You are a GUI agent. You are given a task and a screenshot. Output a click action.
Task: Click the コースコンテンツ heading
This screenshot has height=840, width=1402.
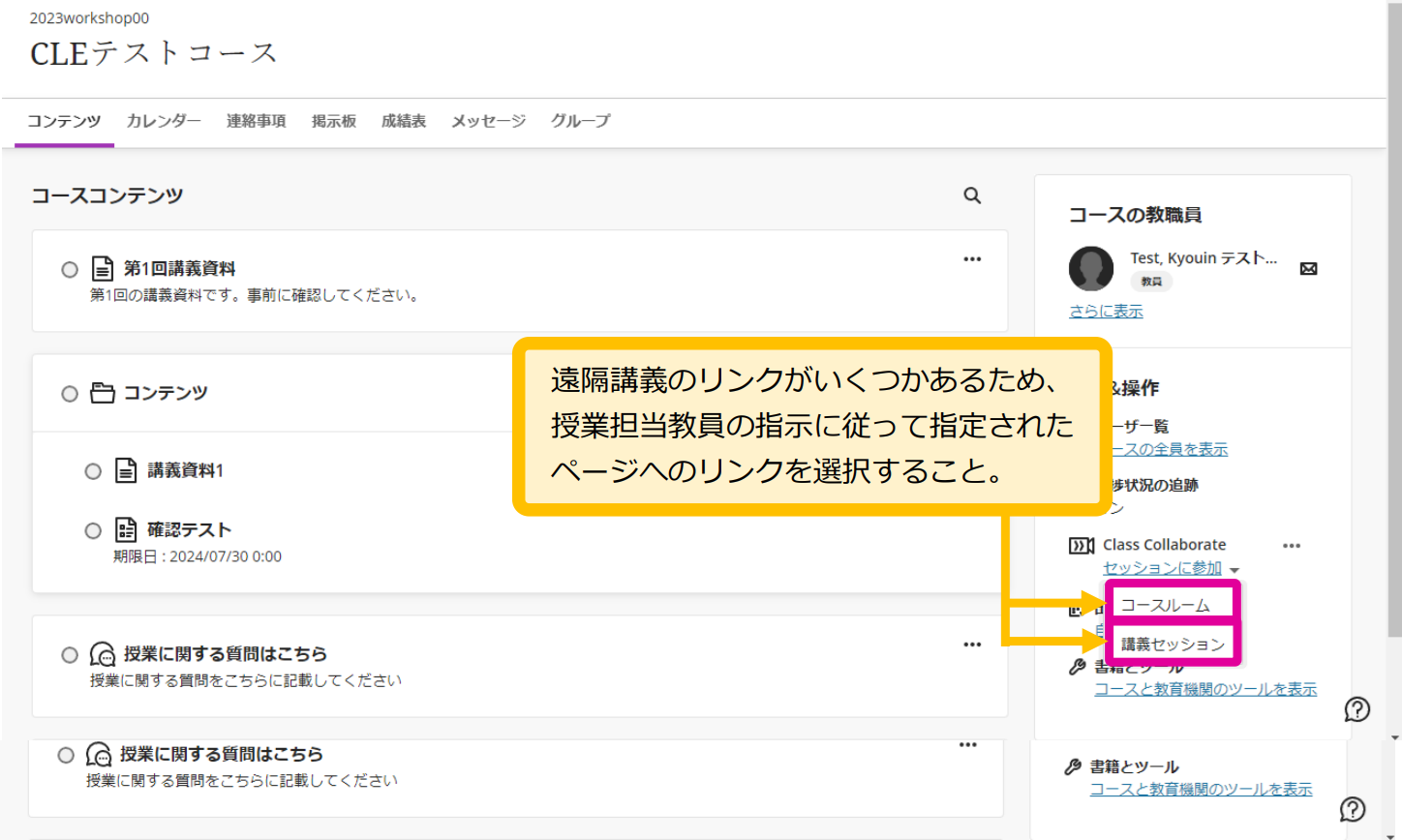click(107, 195)
